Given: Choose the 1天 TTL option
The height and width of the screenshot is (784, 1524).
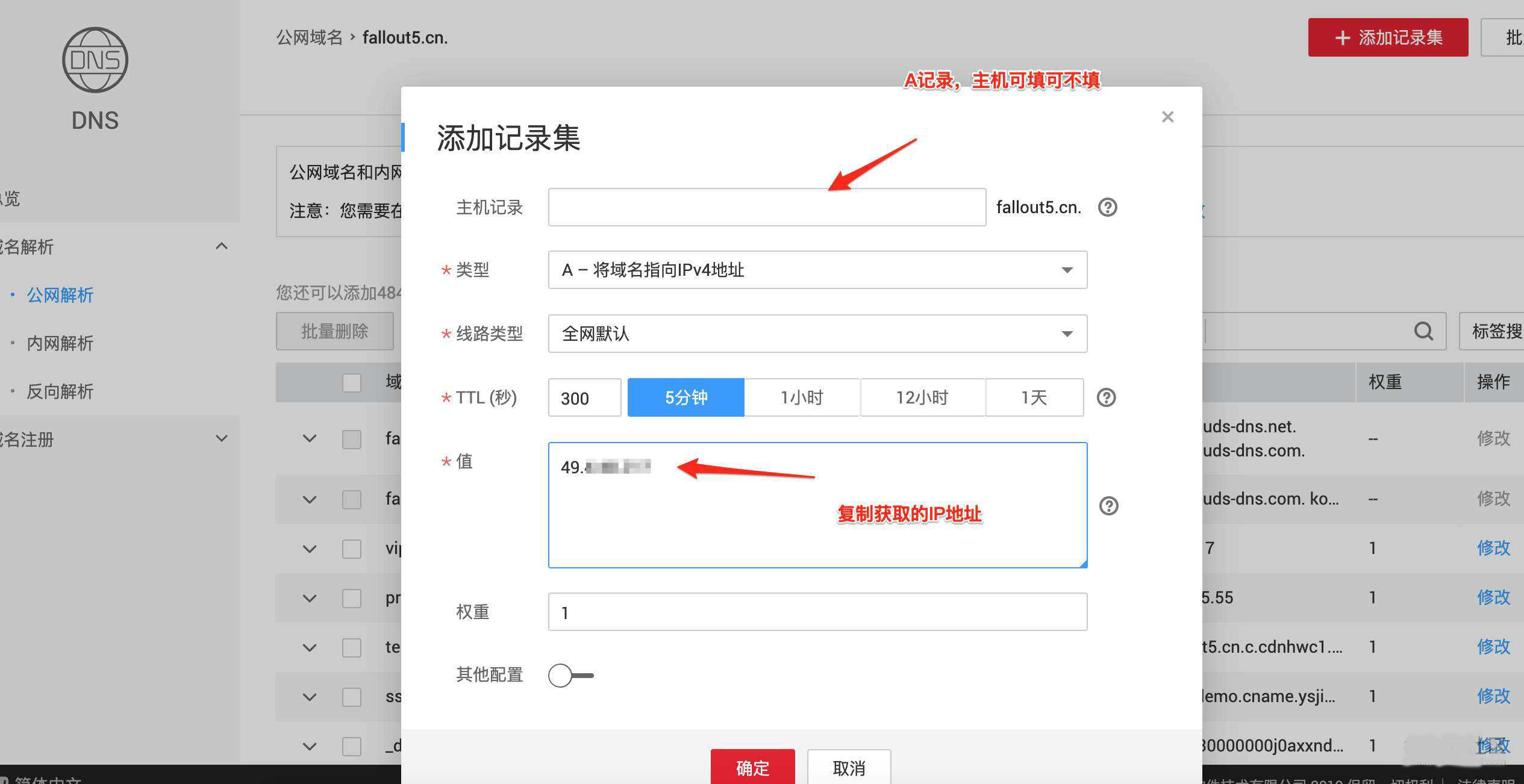Looking at the screenshot, I should click(x=1034, y=397).
